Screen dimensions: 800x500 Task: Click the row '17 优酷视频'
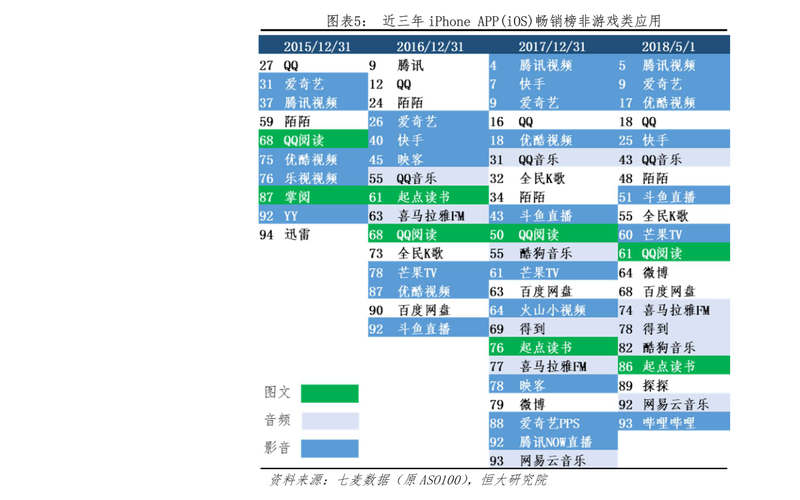click(x=673, y=103)
